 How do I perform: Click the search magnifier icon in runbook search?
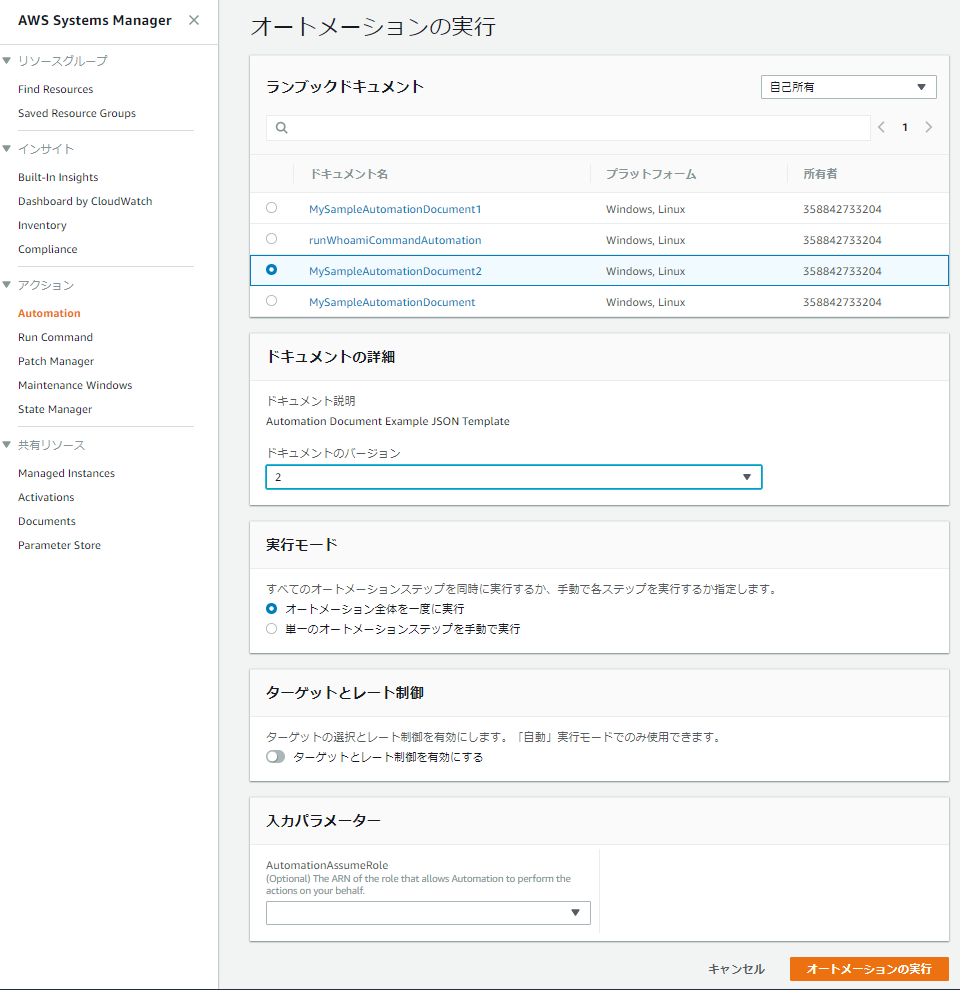282,128
